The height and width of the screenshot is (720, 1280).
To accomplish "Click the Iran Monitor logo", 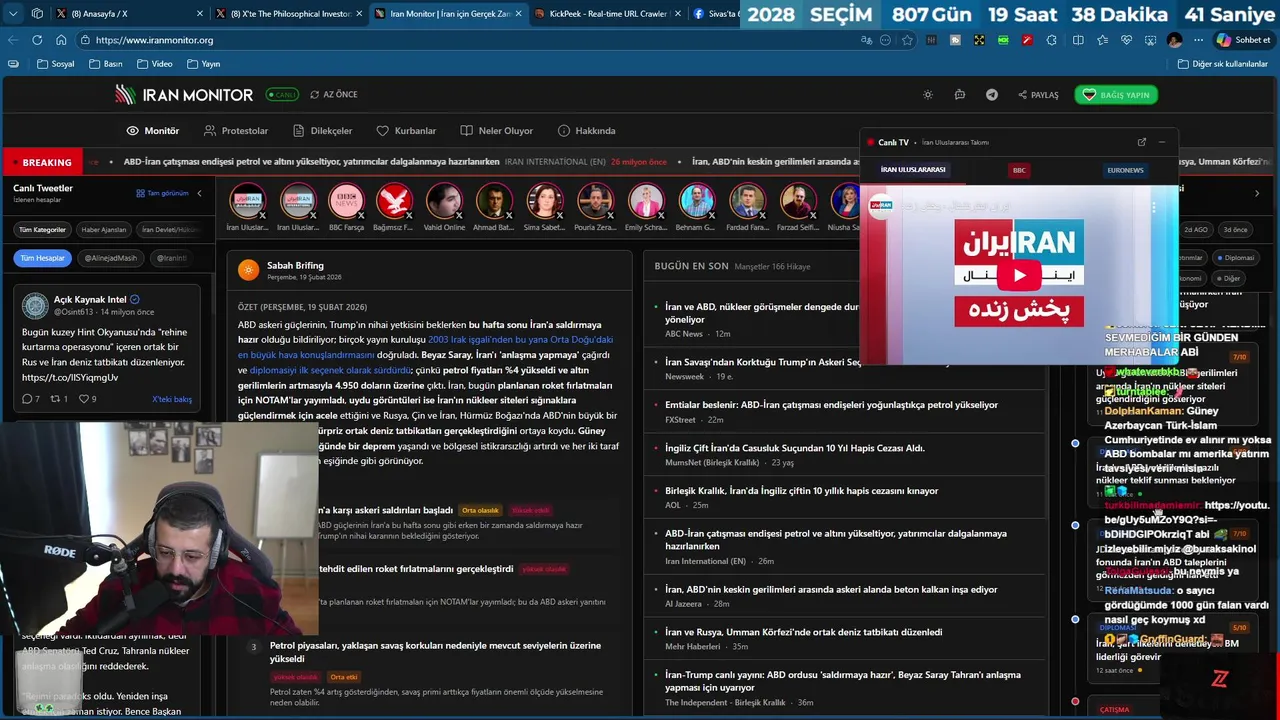I will tap(184, 95).
